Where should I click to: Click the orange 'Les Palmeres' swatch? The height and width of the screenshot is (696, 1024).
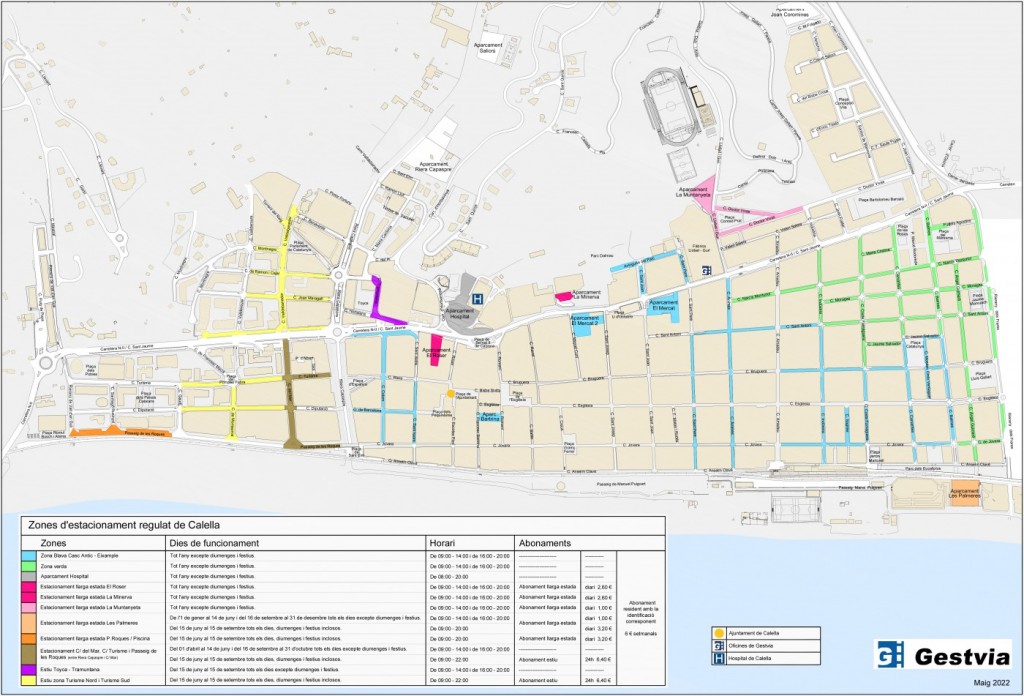(x=27, y=622)
